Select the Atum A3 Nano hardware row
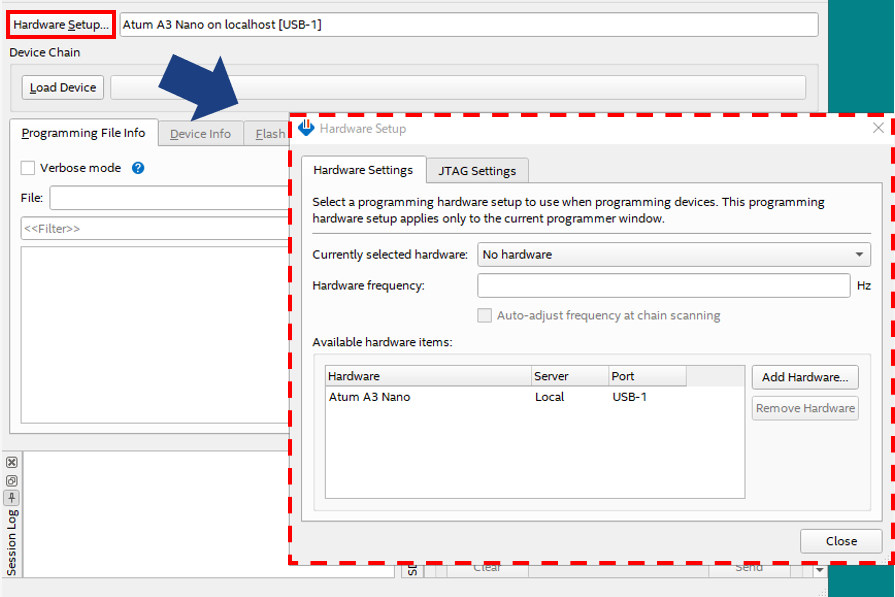 coord(430,397)
